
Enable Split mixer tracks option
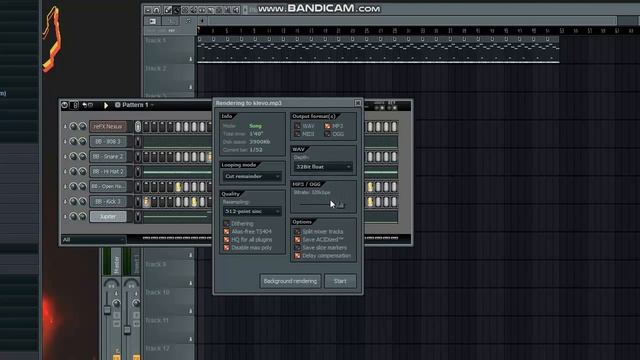point(297,231)
